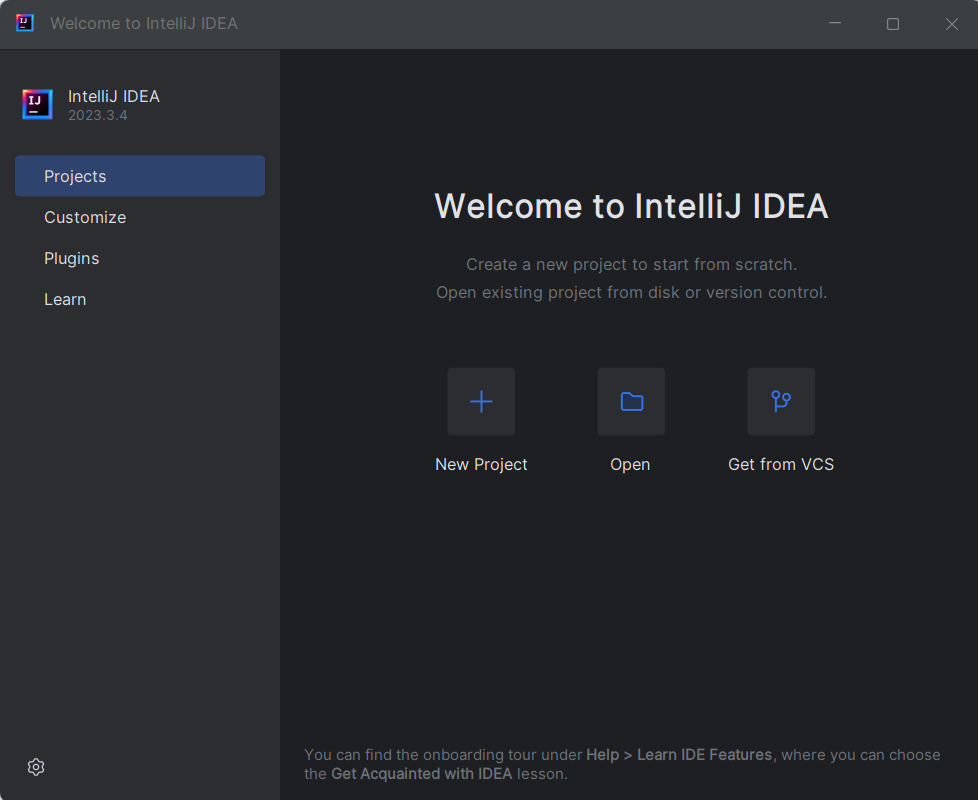Click the New Project label
Image resolution: width=978 pixels, height=800 pixels.
click(481, 464)
